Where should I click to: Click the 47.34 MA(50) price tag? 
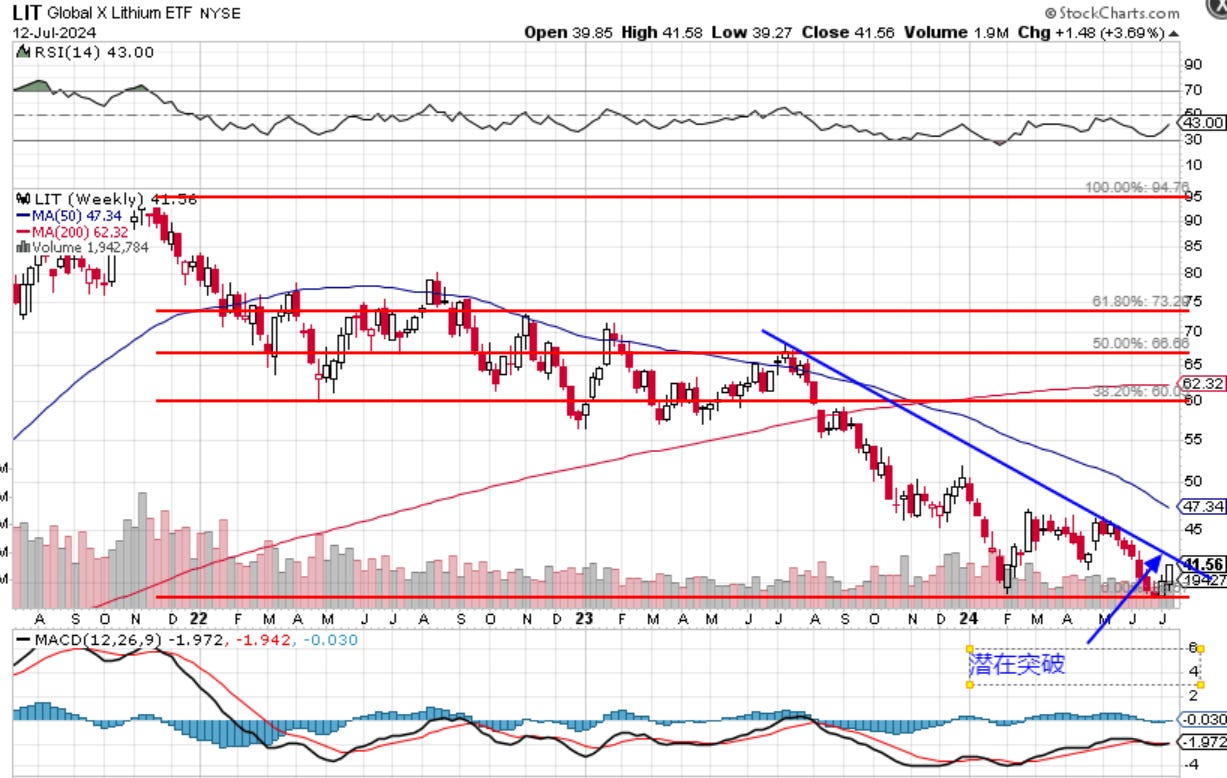click(x=1202, y=507)
